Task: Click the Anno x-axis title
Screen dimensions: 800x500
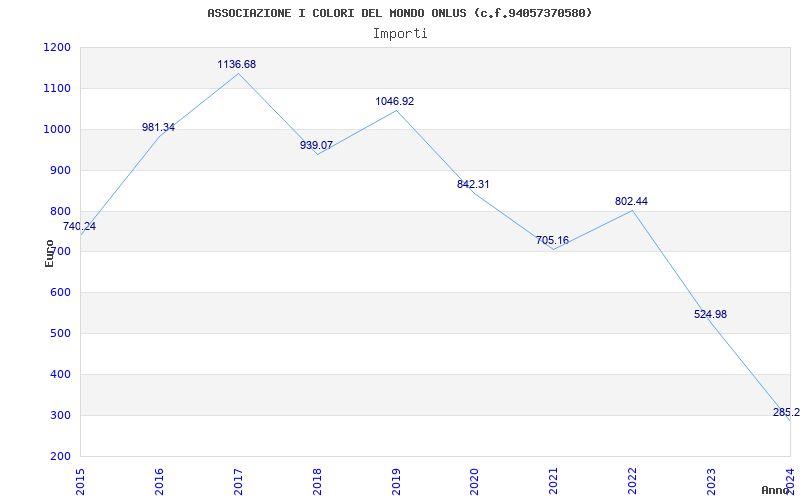Action: click(775, 490)
